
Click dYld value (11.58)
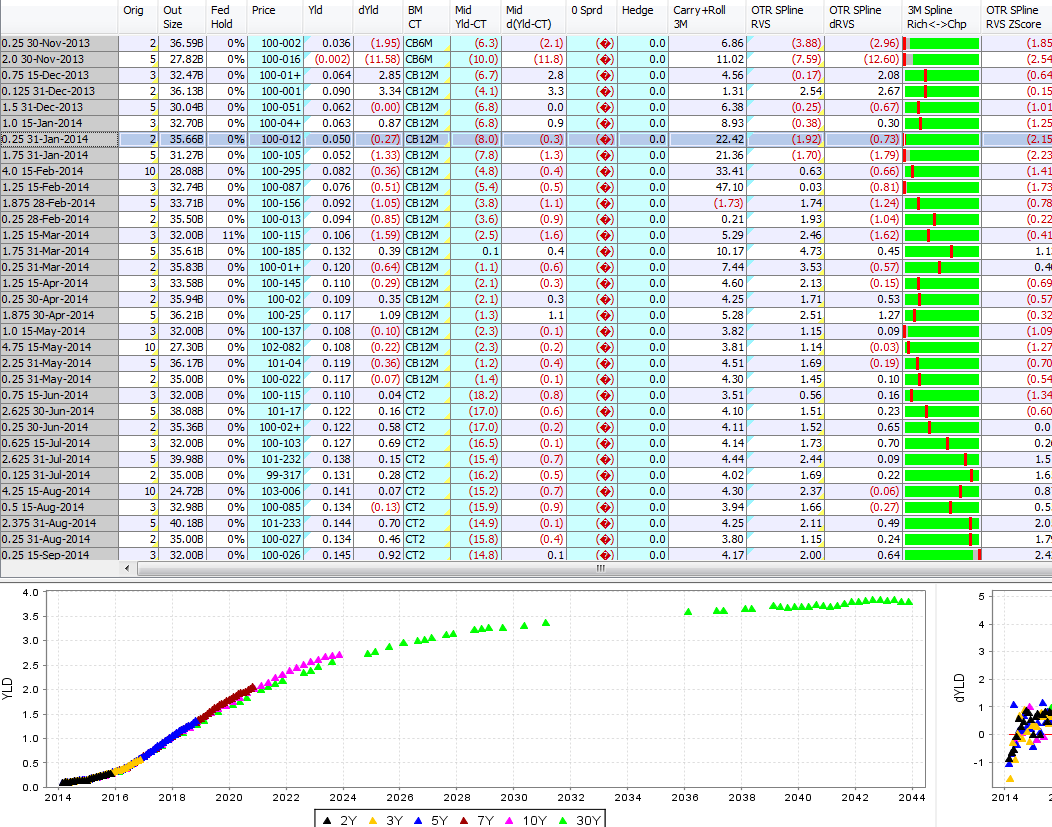(x=378, y=60)
